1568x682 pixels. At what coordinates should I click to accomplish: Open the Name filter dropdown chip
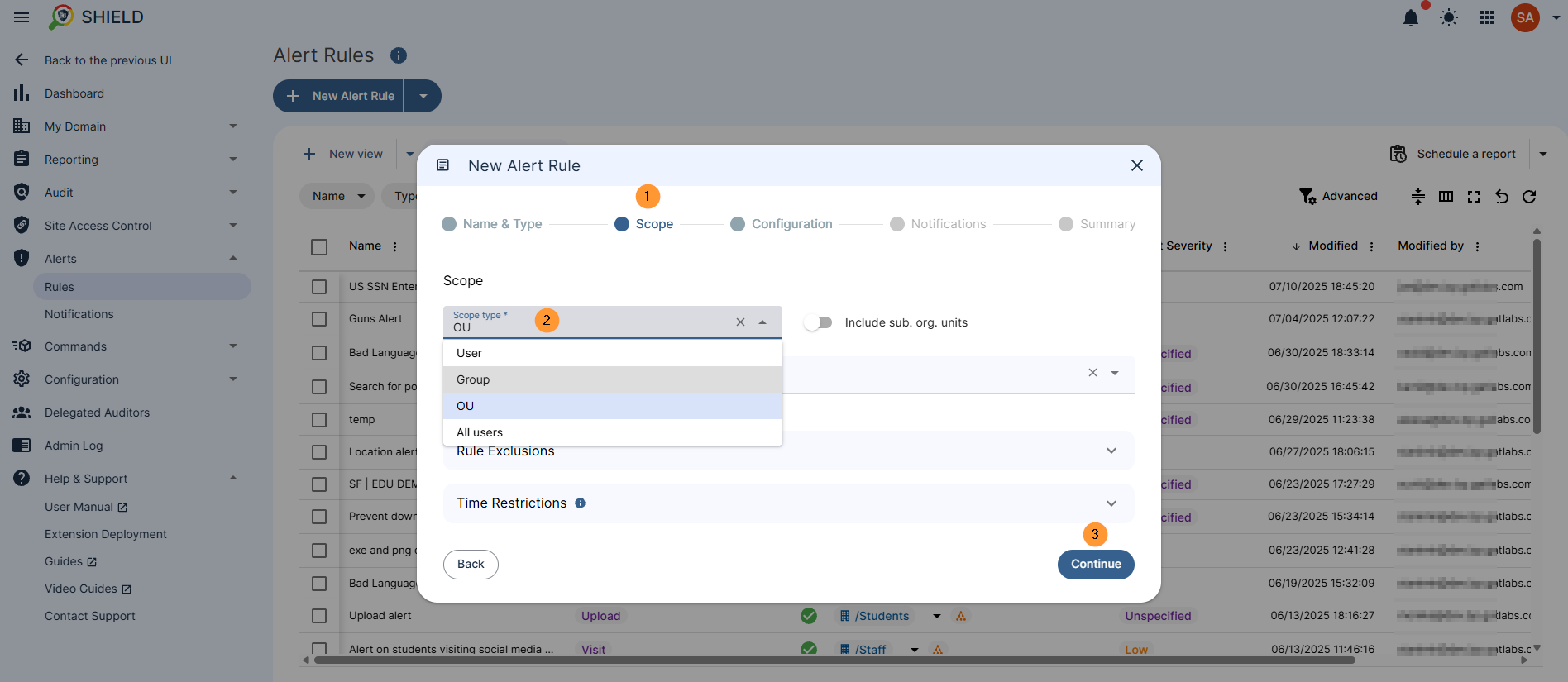(337, 196)
